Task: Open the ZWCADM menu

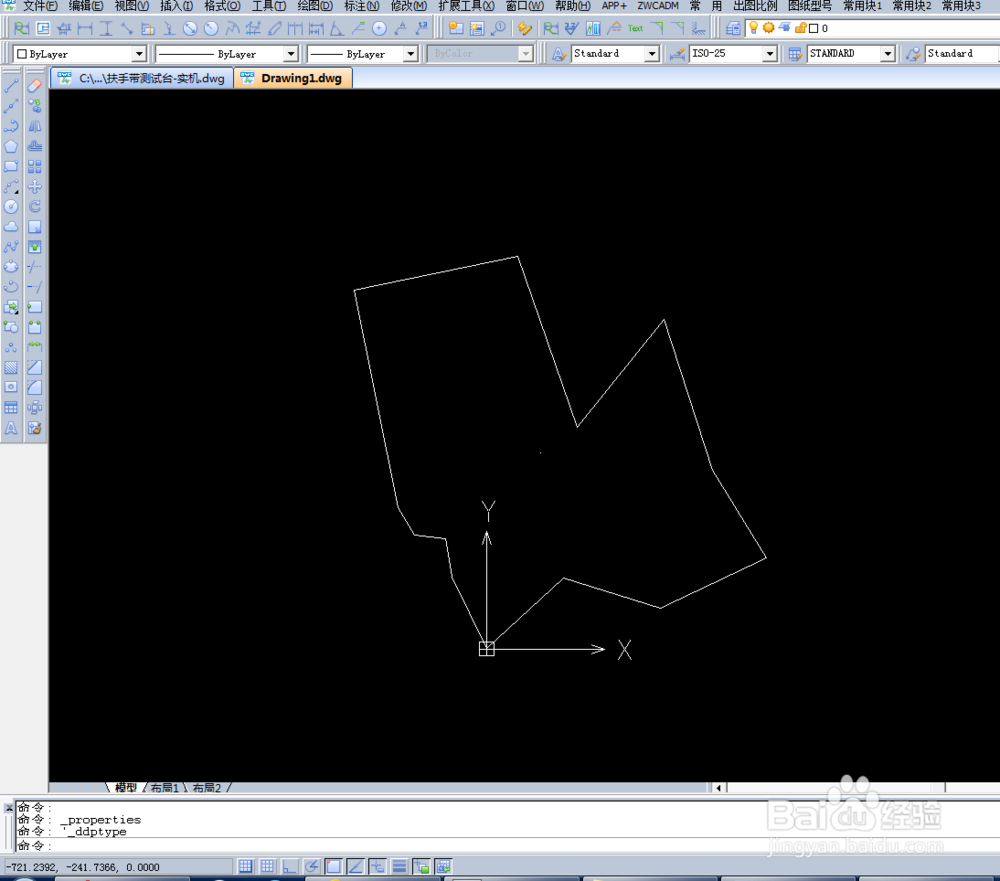Action: pos(658,6)
